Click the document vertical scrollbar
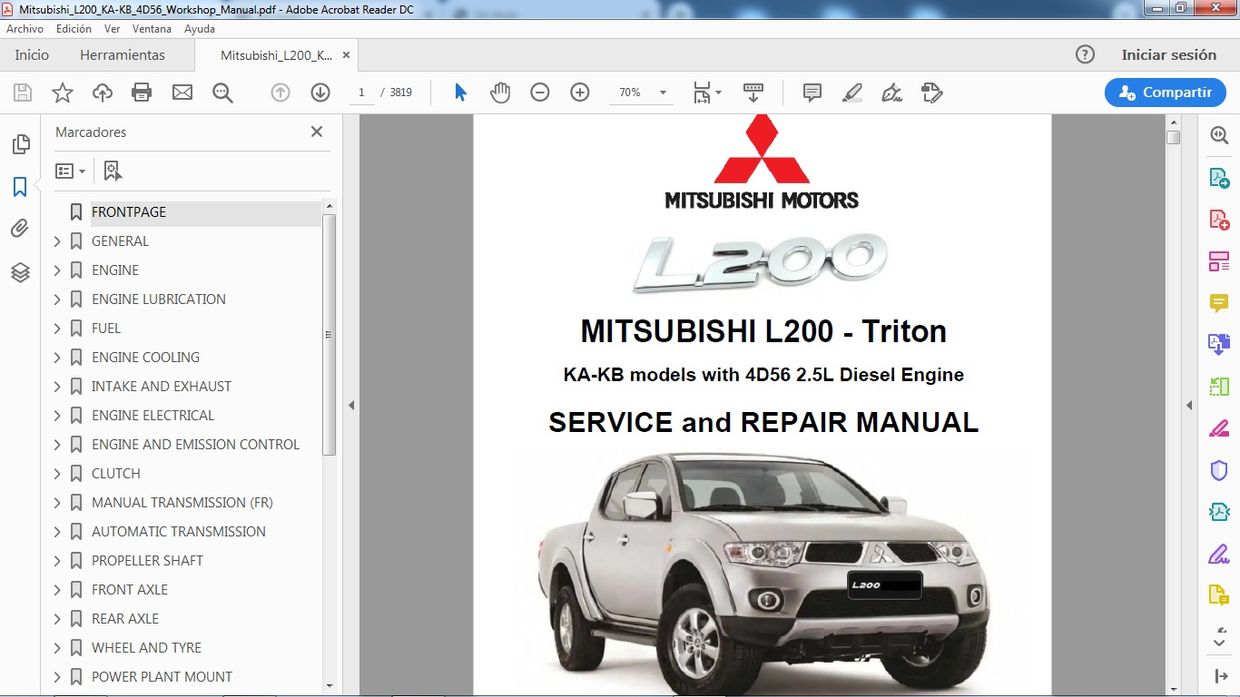1240x697 pixels. [1173, 138]
